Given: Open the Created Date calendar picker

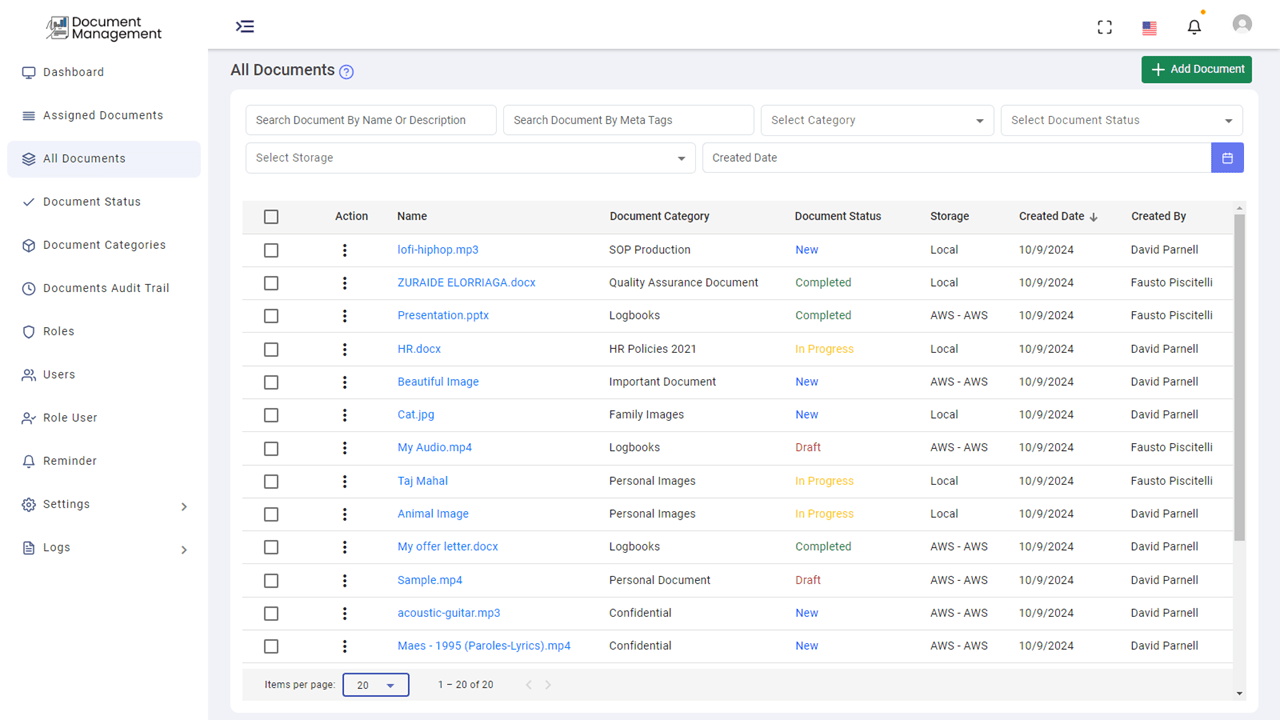Looking at the screenshot, I should pos(1227,158).
